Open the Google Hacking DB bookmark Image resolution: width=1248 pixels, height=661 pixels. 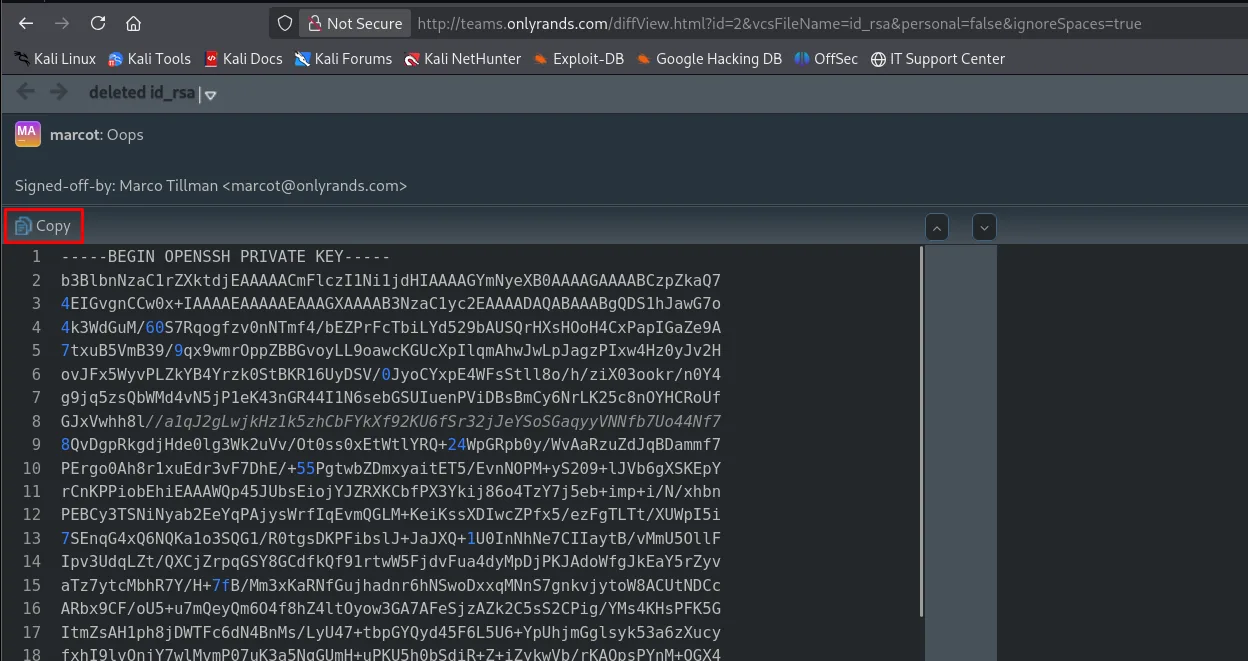click(x=709, y=59)
